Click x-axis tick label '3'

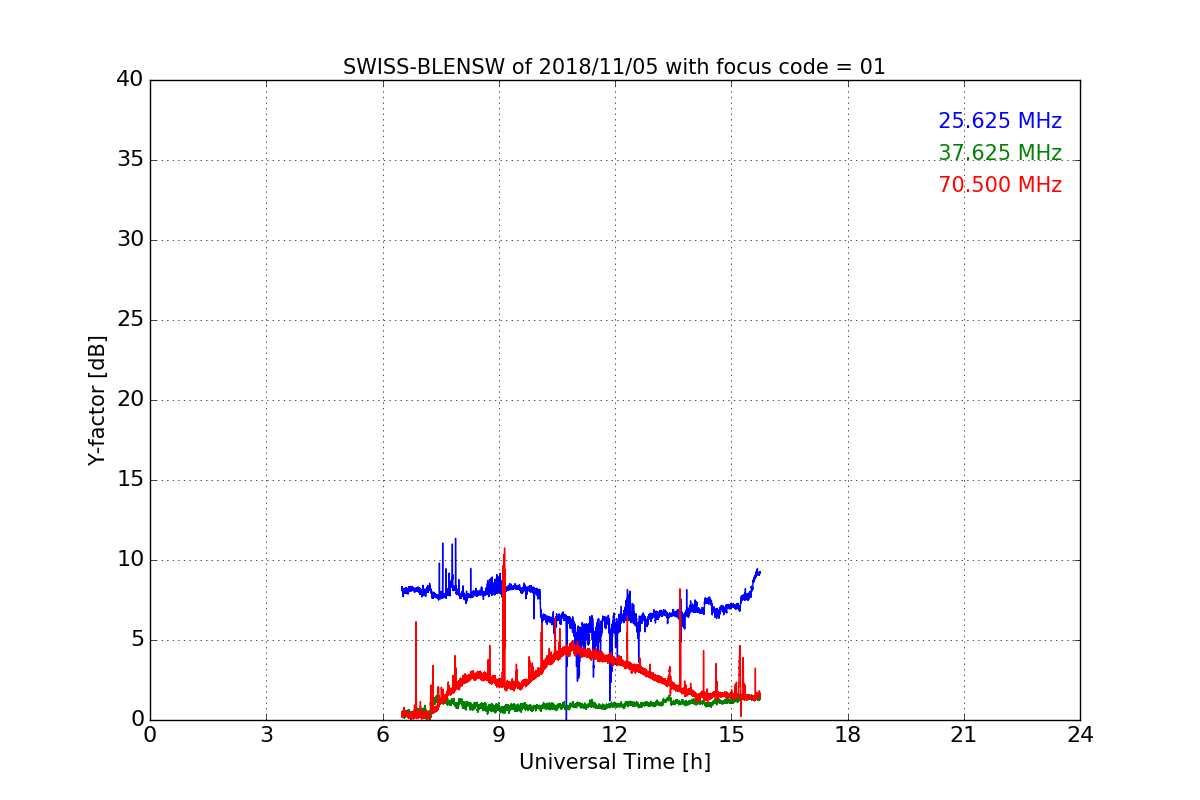pyautogui.click(x=266, y=735)
